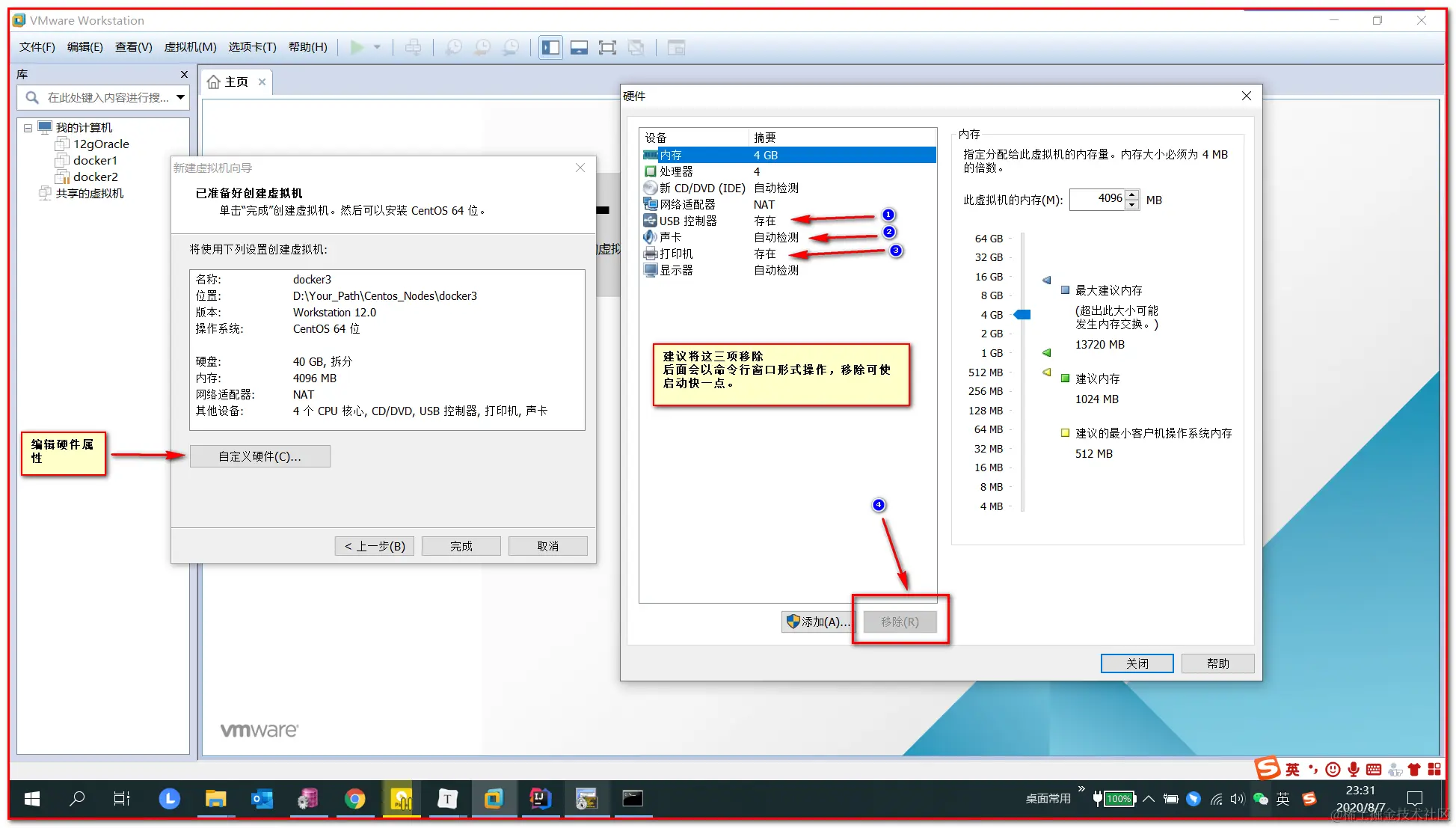Open the docker1 virtual machine entry
This screenshot has height=828, width=1456.
coord(95,160)
